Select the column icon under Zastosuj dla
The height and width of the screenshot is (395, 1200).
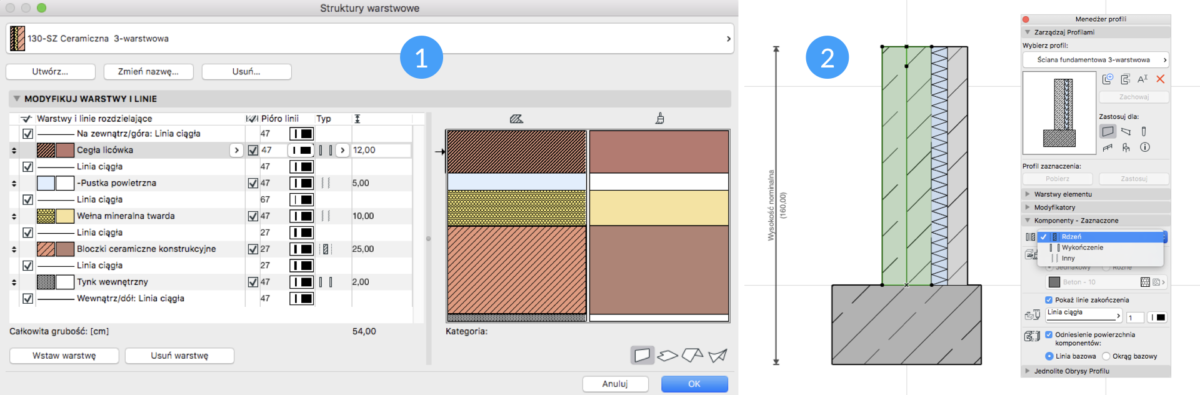tap(1144, 131)
